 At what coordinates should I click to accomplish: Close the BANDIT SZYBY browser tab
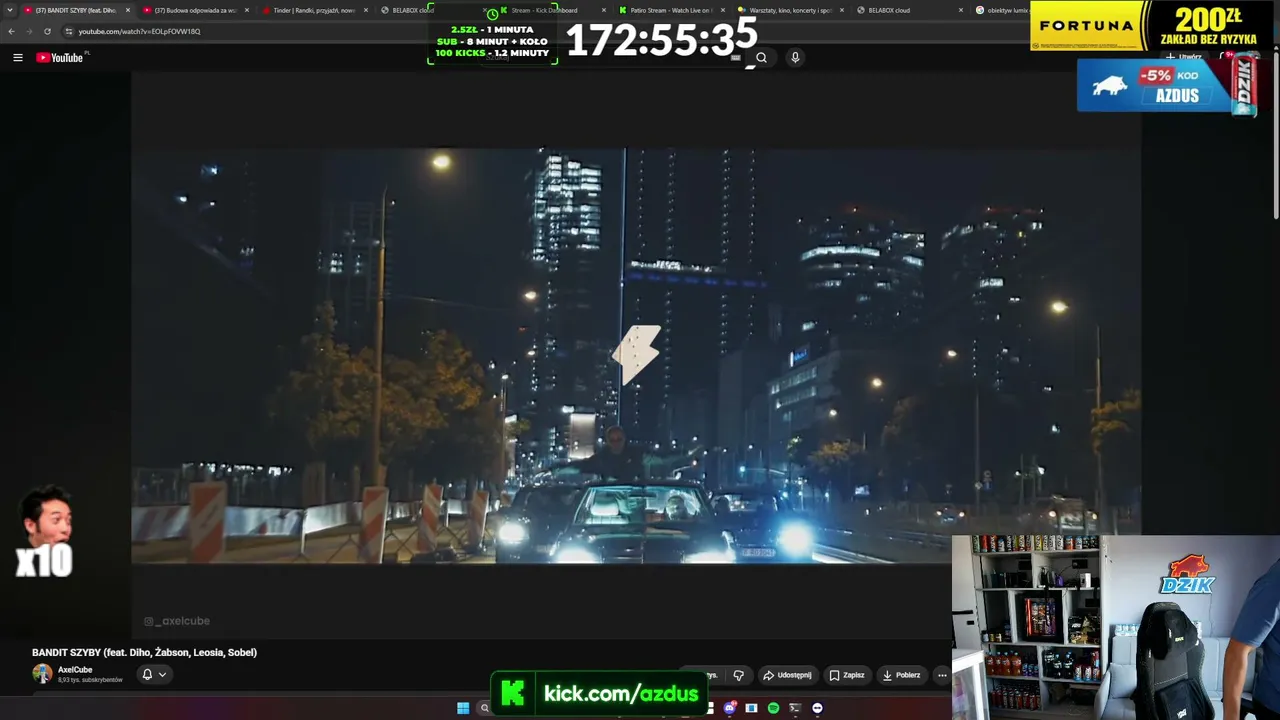coord(128,10)
